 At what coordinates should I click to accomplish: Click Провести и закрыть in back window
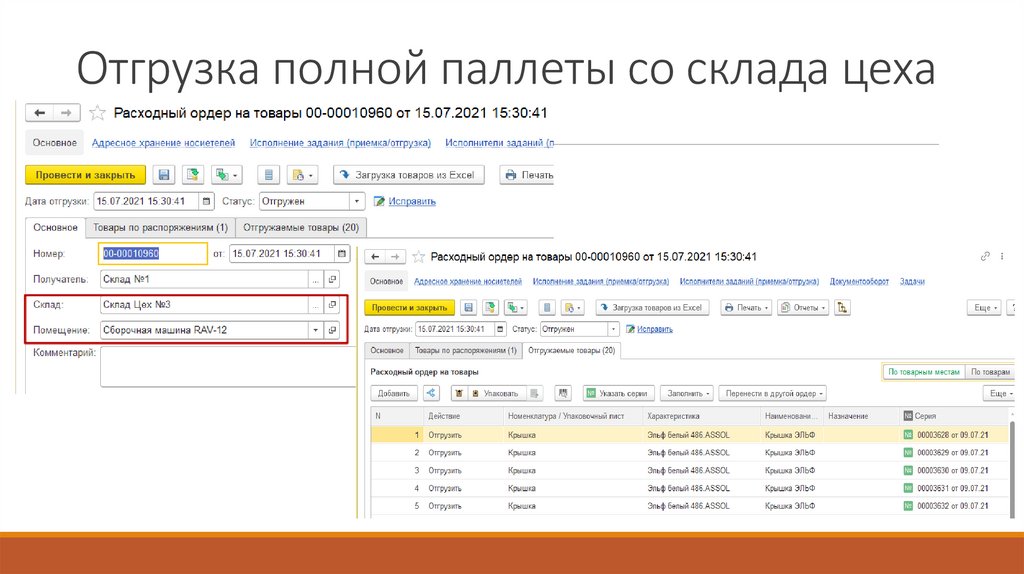[85, 175]
